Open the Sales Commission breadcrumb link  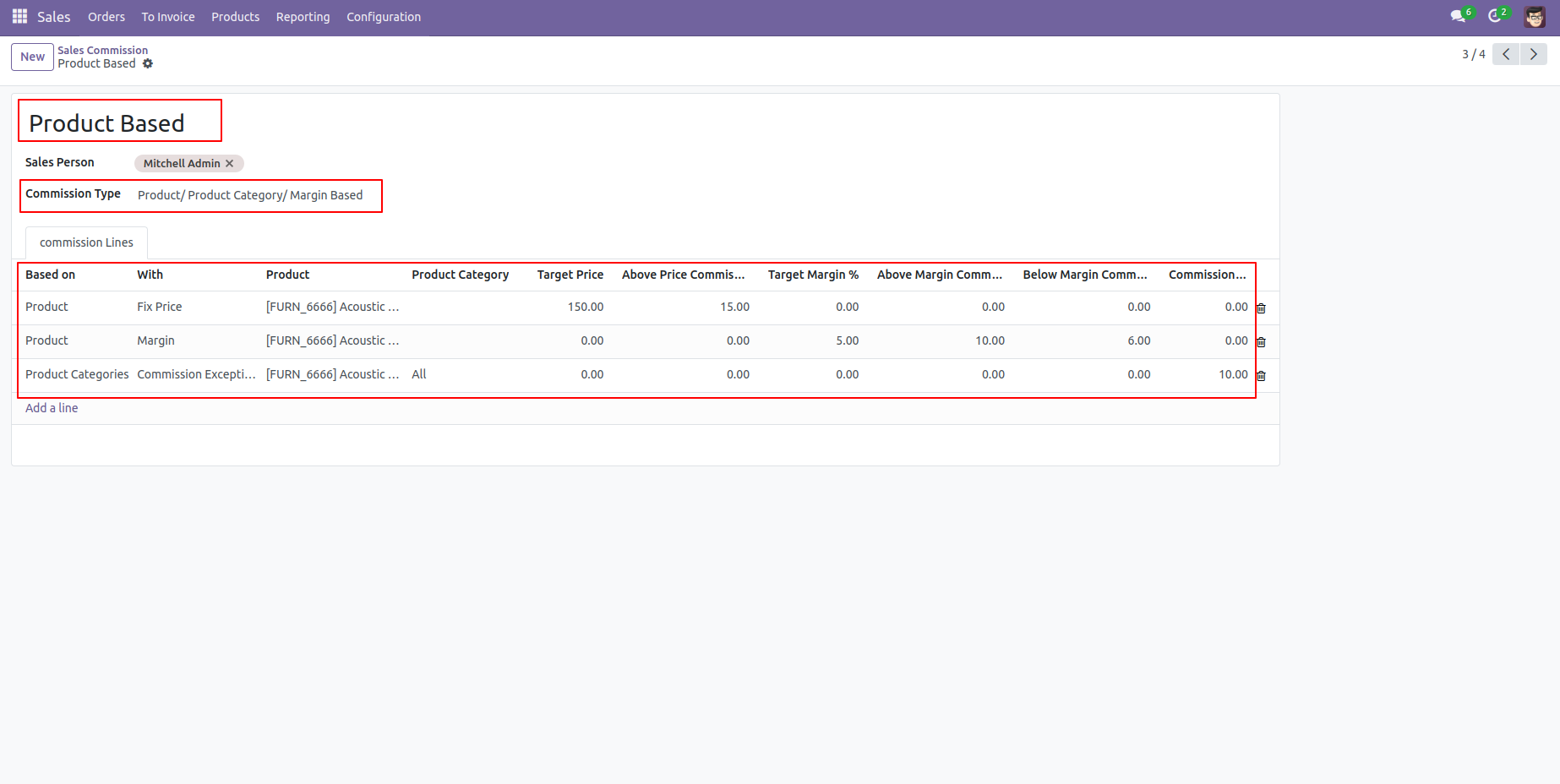pyautogui.click(x=102, y=50)
